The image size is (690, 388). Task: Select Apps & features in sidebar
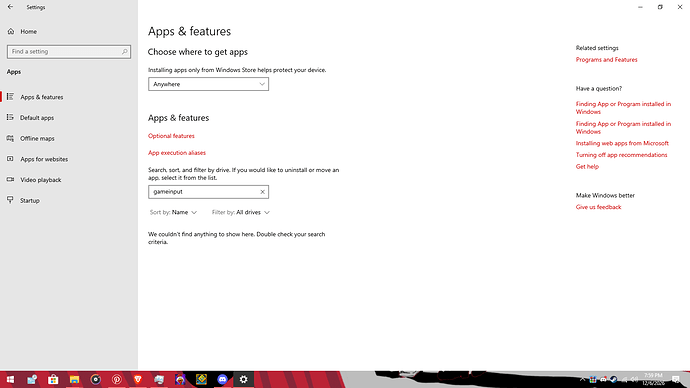click(41, 97)
